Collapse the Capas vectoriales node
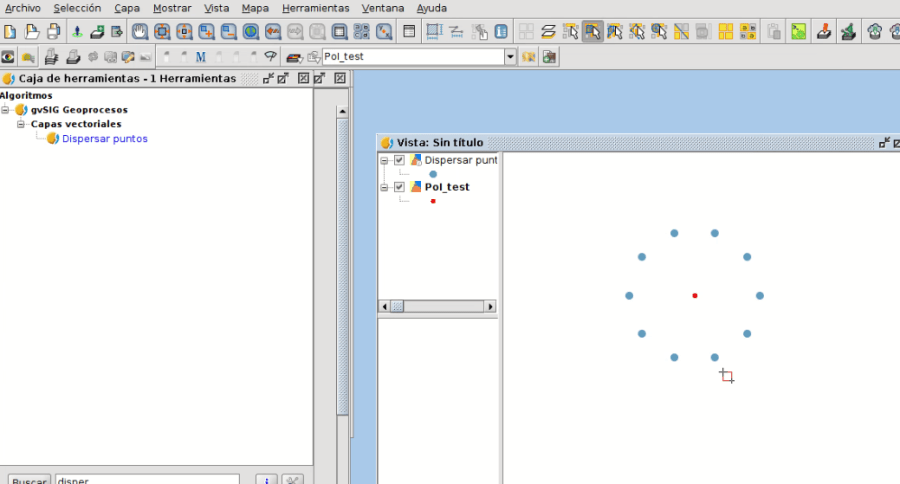Image resolution: width=900 pixels, height=484 pixels. click(x=20, y=124)
